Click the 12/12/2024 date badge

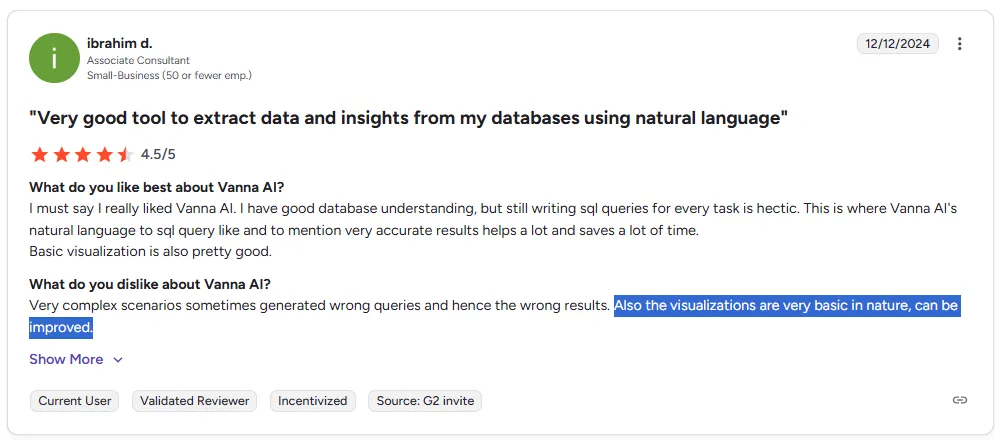pos(897,44)
